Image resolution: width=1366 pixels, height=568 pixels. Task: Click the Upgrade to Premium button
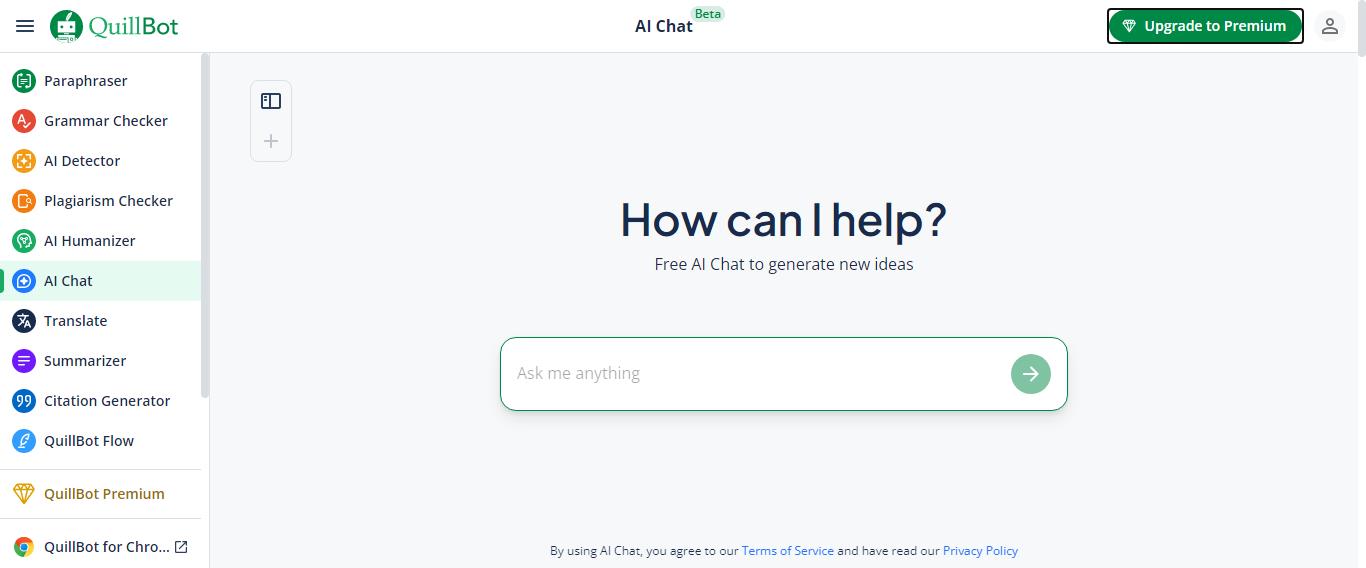pyautogui.click(x=1205, y=26)
